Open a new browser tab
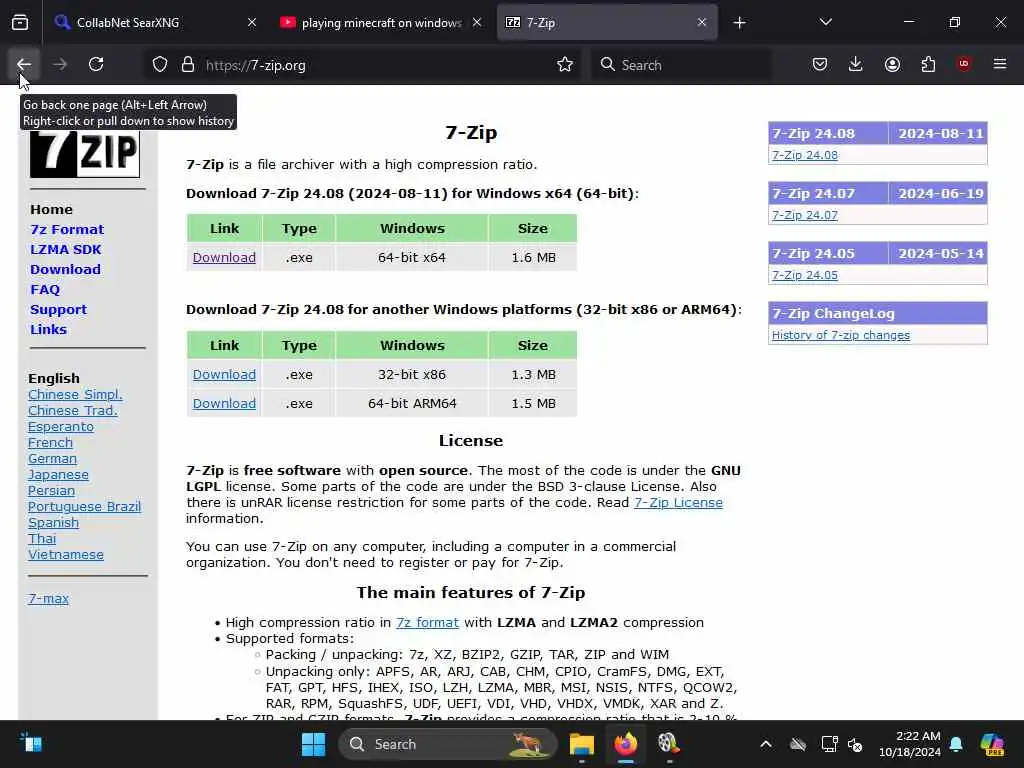The width and height of the screenshot is (1024, 768). click(x=739, y=23)
